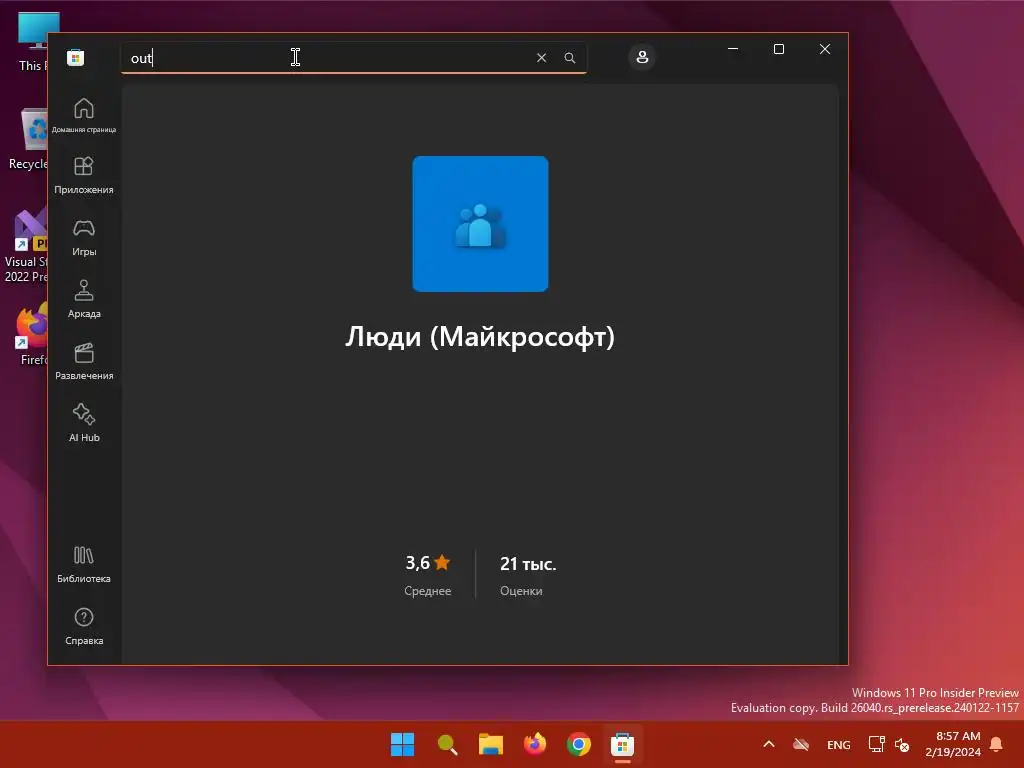
Task: Open the Windows Start menu
Action: click(x=402, y=744)
